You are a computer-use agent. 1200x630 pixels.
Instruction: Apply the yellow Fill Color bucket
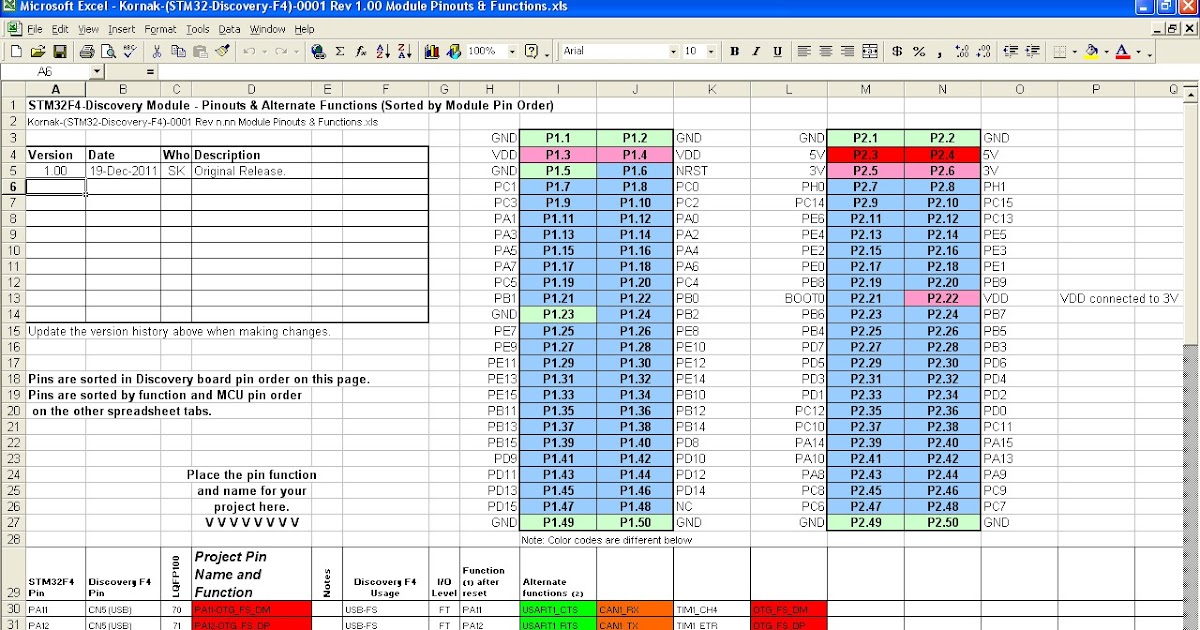(x=1092, y=51)
